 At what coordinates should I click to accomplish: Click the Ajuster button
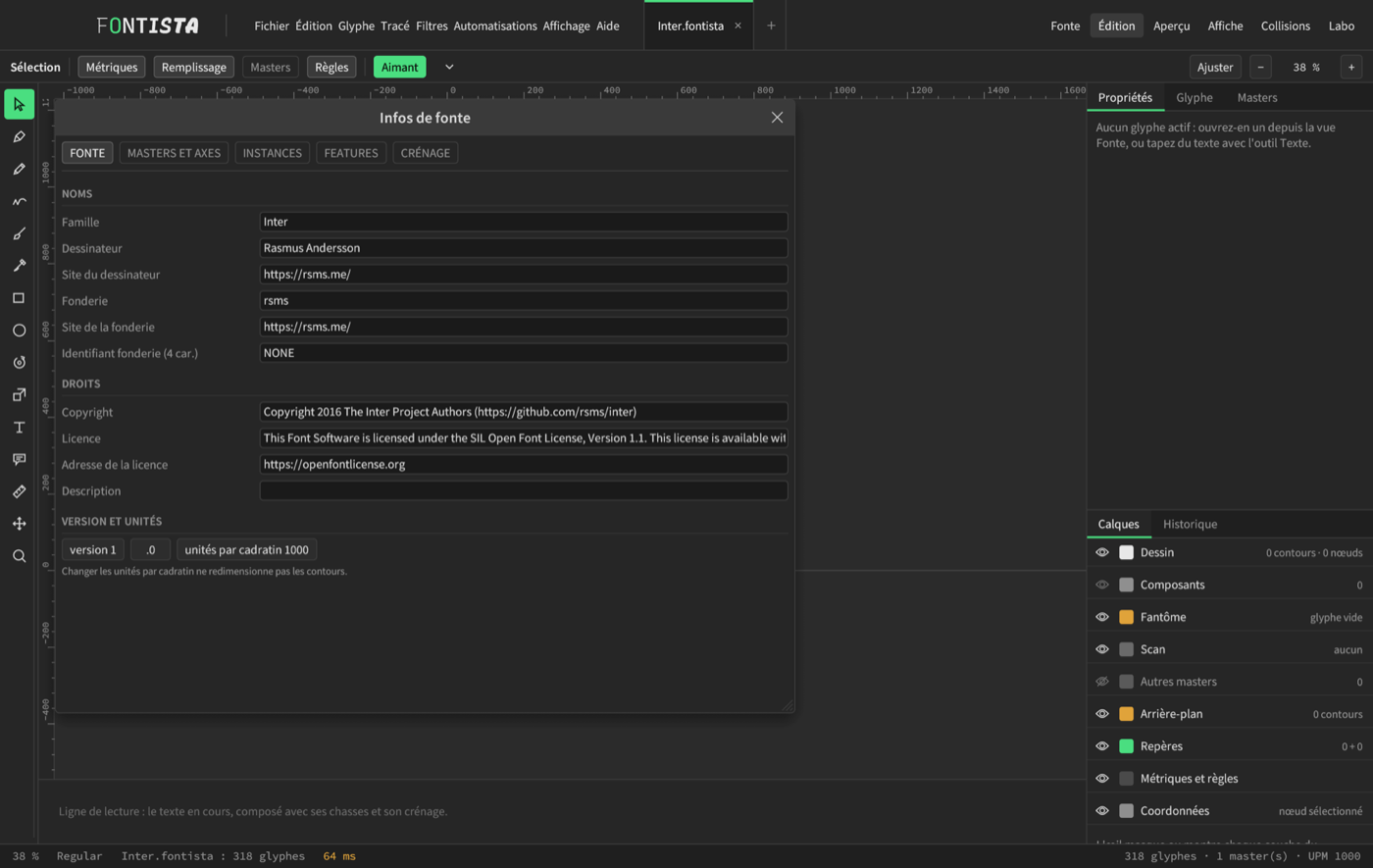coord(1215,67)
